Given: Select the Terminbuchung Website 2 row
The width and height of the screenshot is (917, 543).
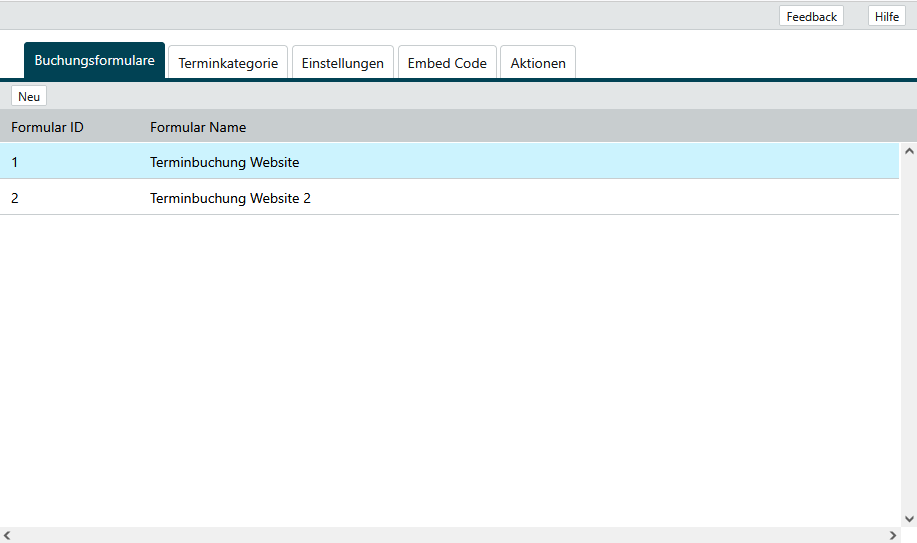Looking at the screenshot, I should click(230, 198).
